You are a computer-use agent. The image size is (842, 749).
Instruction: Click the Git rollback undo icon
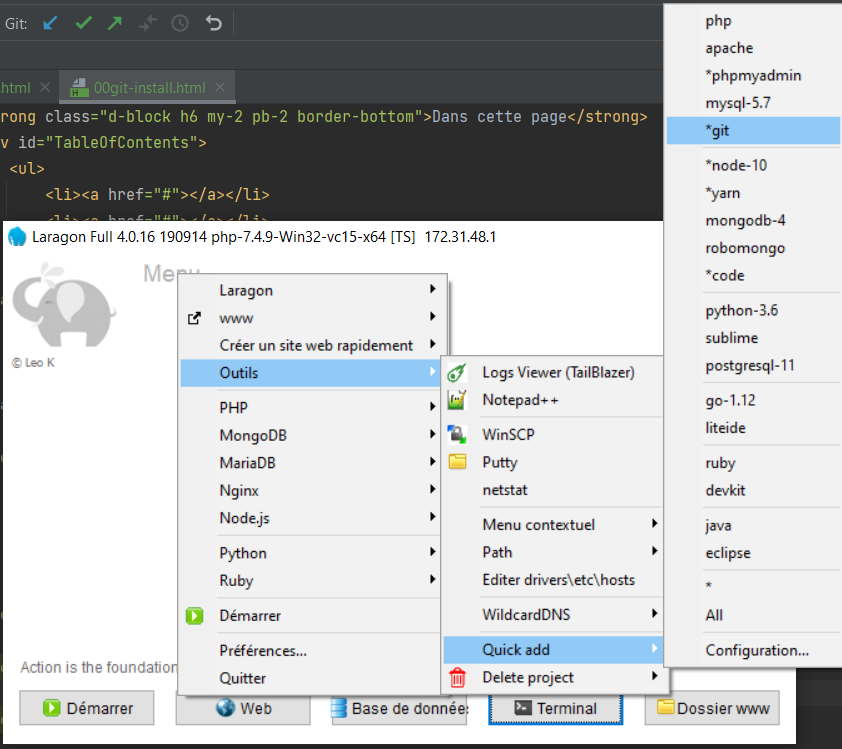click(x=213, y=23)
